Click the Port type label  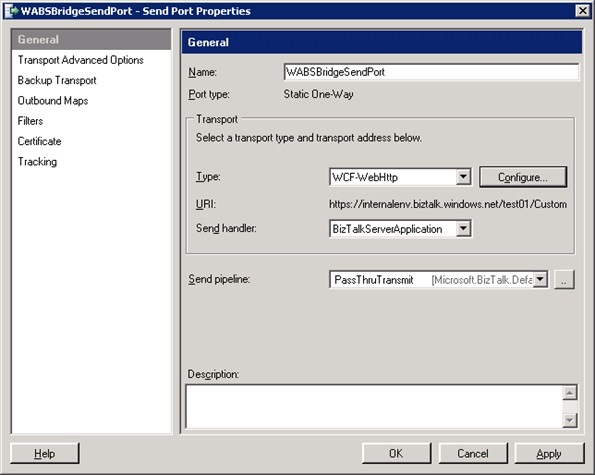click(209, 94)
